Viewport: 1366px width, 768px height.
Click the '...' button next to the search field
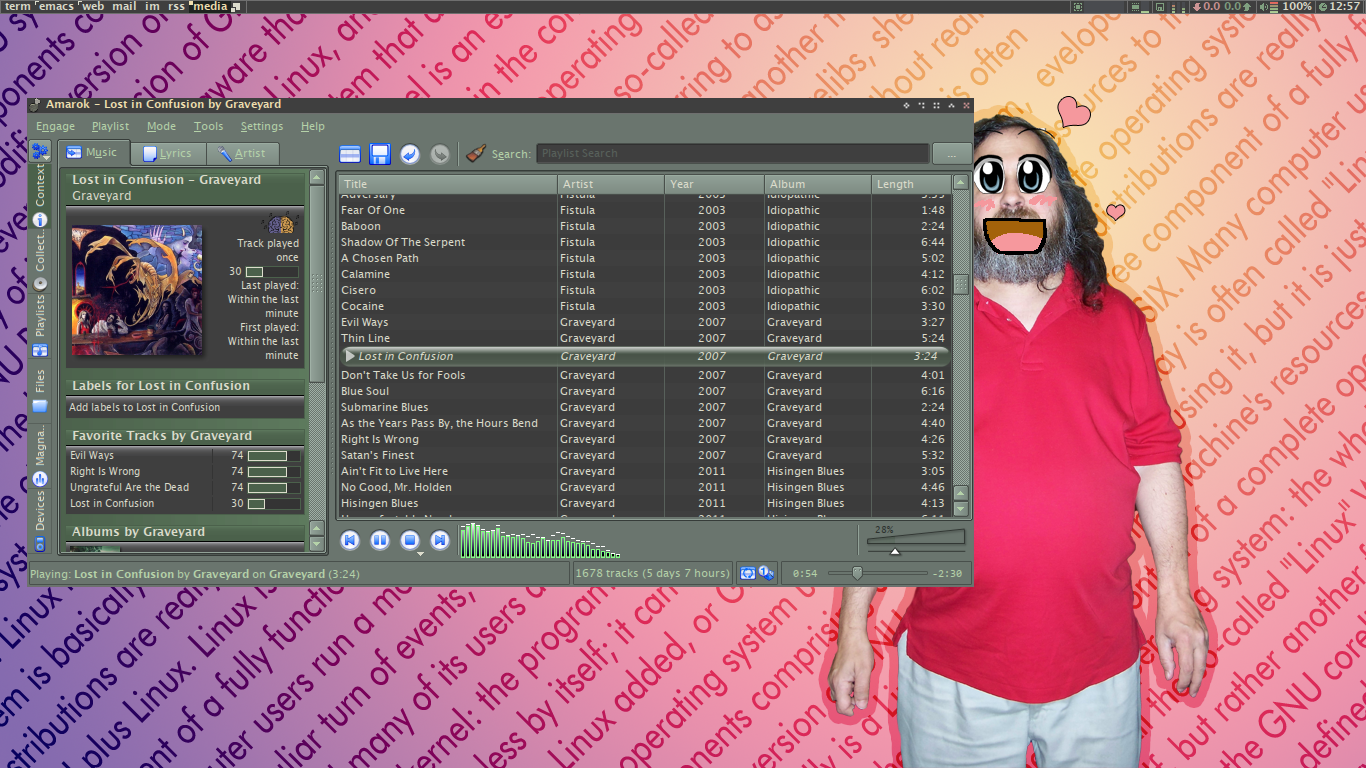[951, 153]
